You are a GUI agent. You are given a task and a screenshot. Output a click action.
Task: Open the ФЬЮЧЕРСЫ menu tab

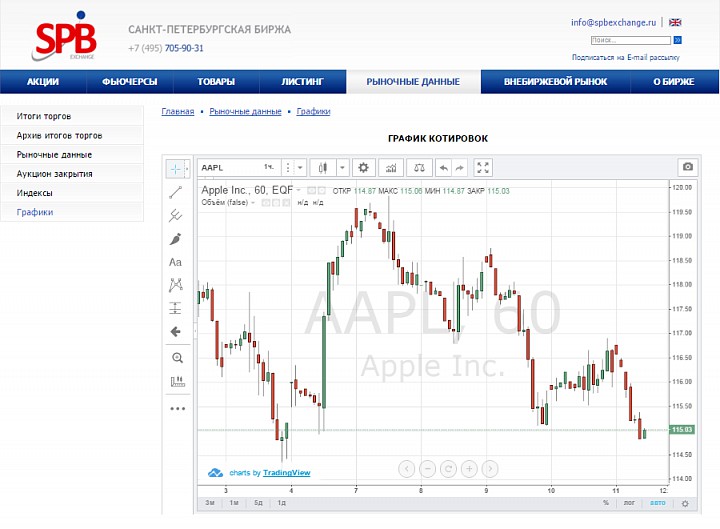(129, 82)
